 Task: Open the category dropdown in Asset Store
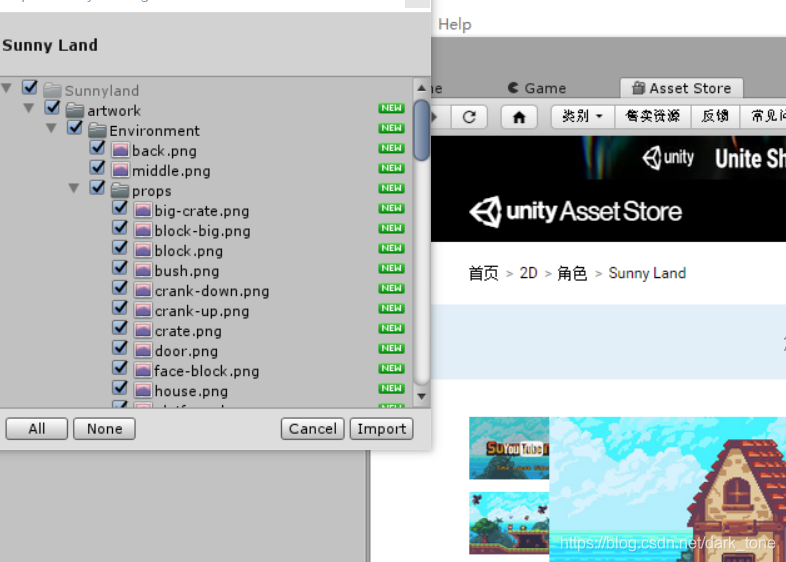pos(582,117)
